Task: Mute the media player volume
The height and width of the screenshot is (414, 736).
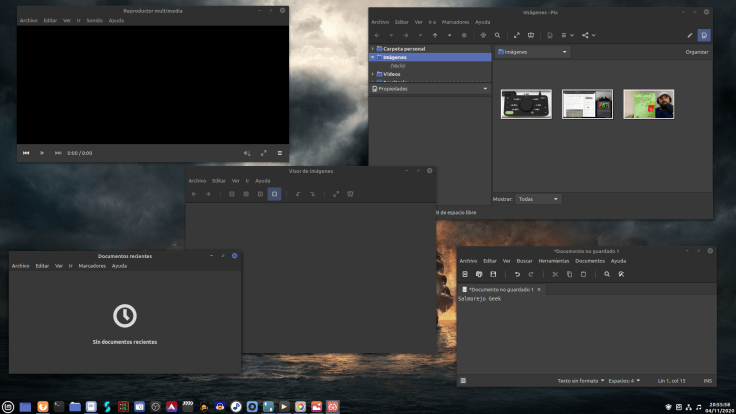Action: [247, 153]
